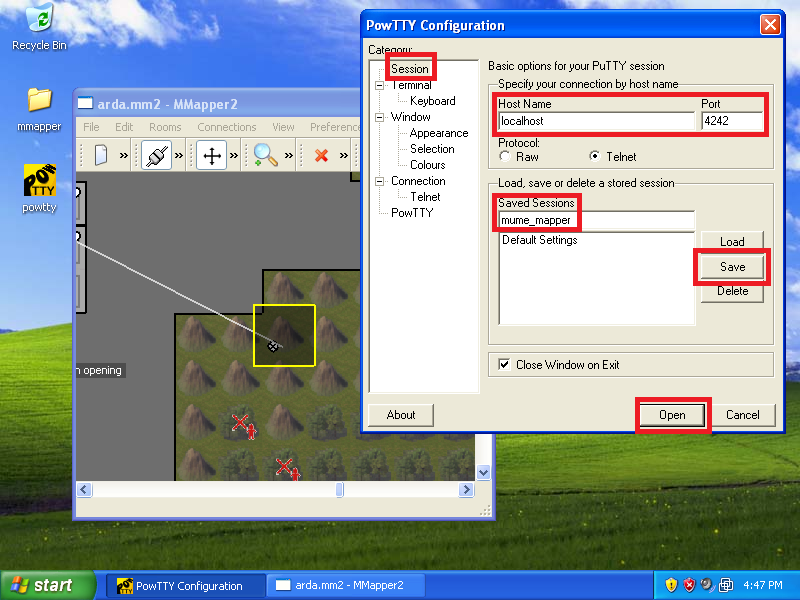800x600 pixels.
Task: Open the Recycle Bin desktop icon
Action: [x=39, y=27]
